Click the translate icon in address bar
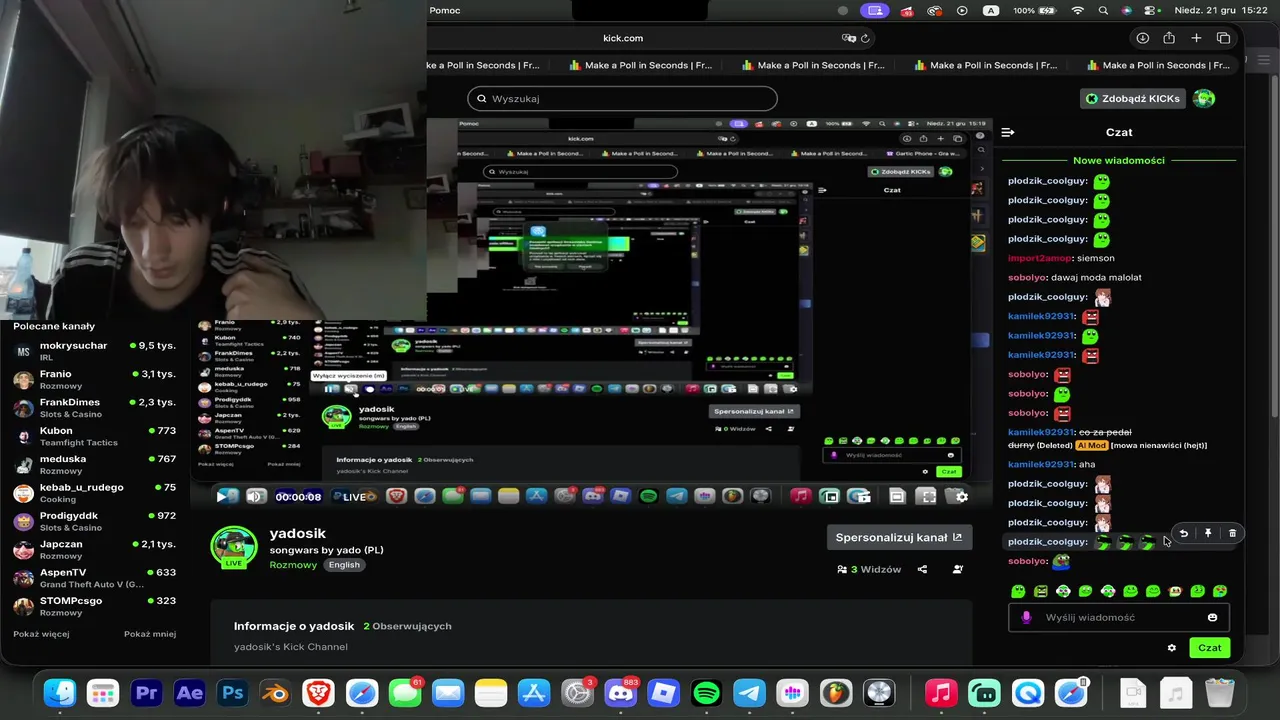1280x720 pixels. pos(849,38)
